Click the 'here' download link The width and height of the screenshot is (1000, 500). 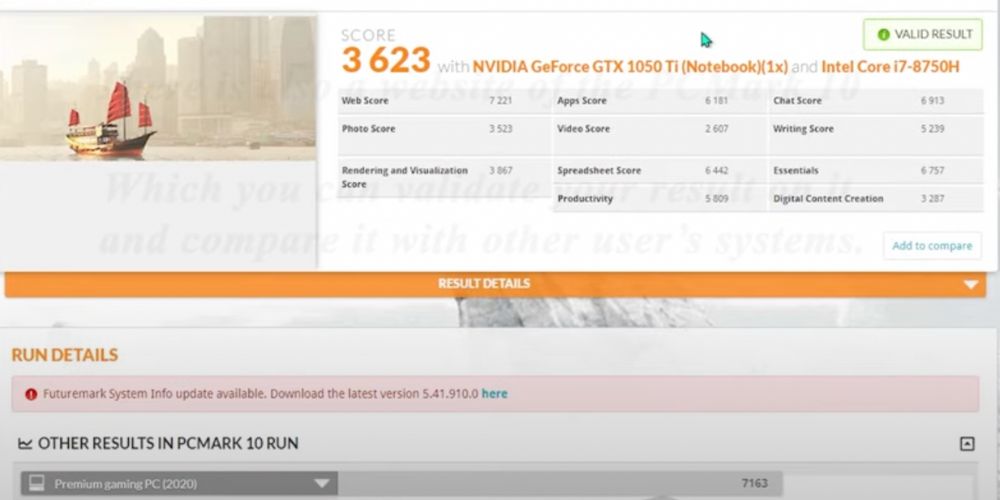pyautogui.click(x=494, y=393)
